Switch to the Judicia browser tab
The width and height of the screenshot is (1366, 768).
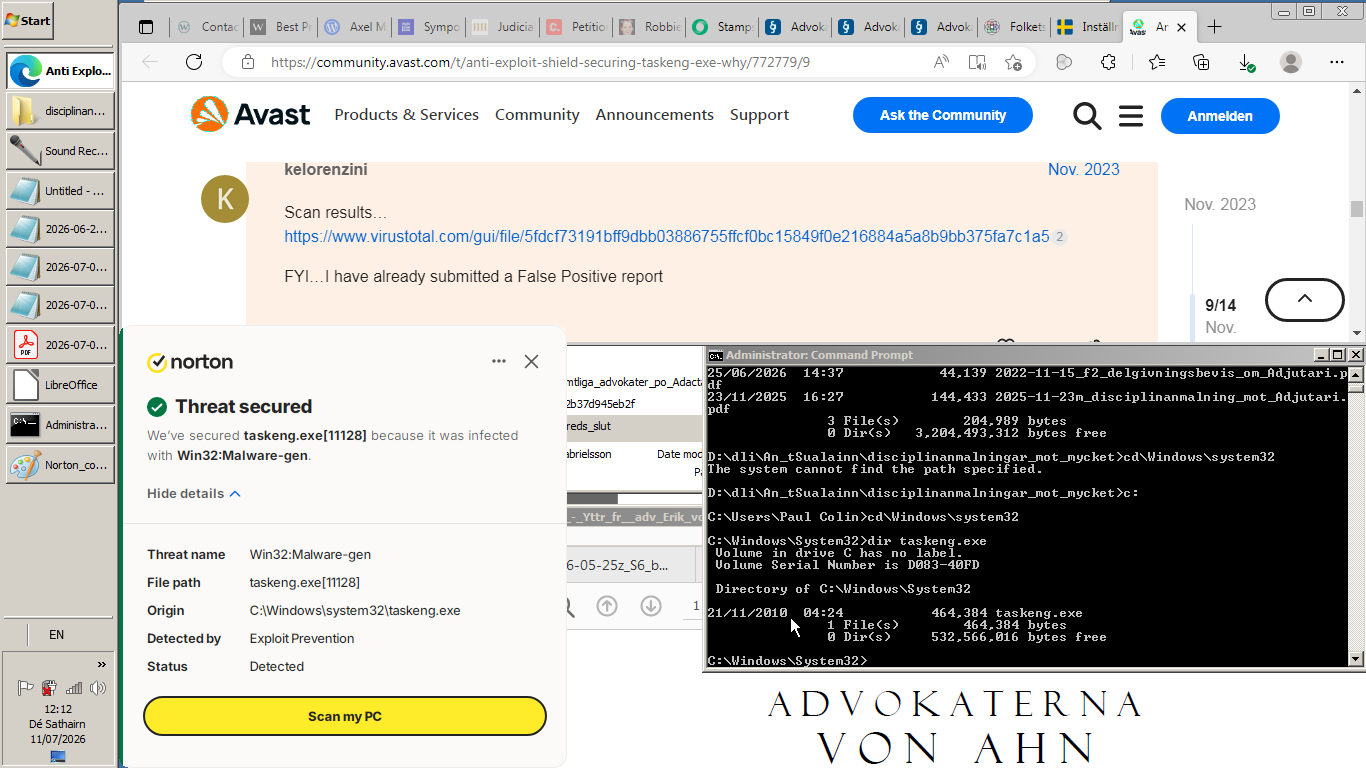point(504,27)
